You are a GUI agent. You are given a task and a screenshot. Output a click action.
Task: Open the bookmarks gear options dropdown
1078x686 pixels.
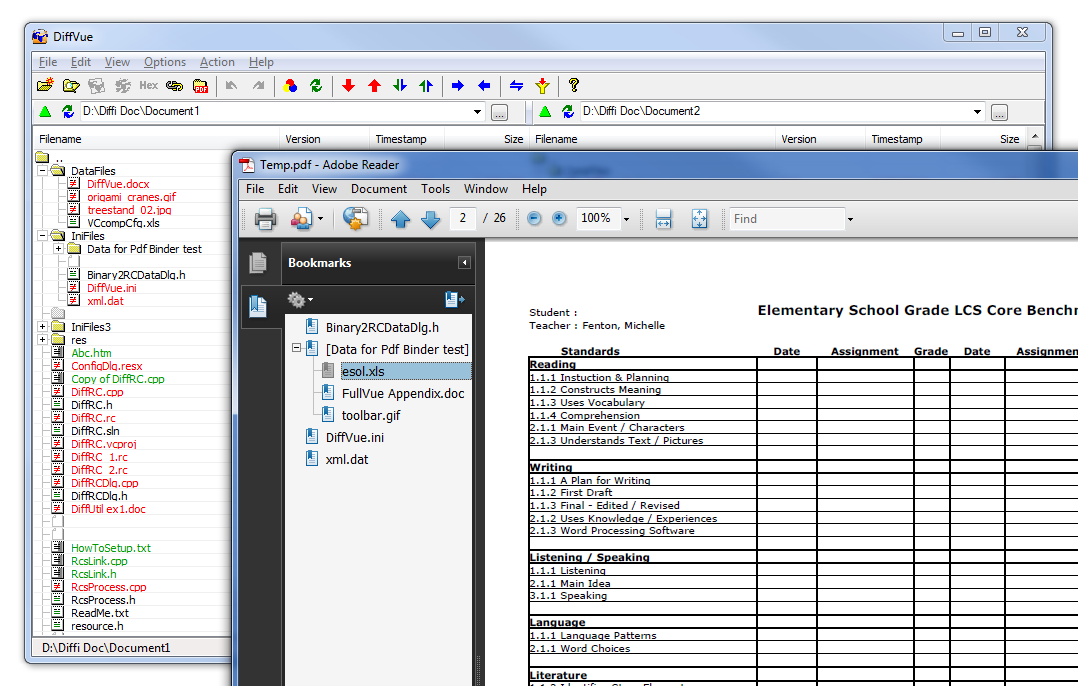(300, 300)
